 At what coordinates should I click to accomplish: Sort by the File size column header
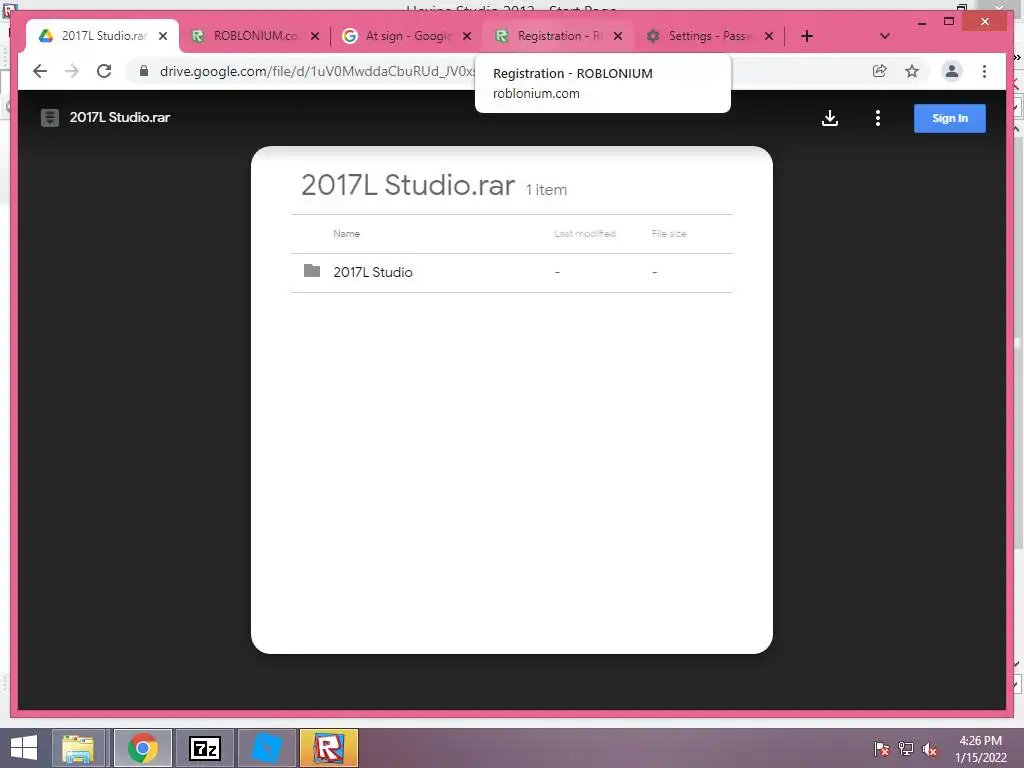tap(669, 233)
